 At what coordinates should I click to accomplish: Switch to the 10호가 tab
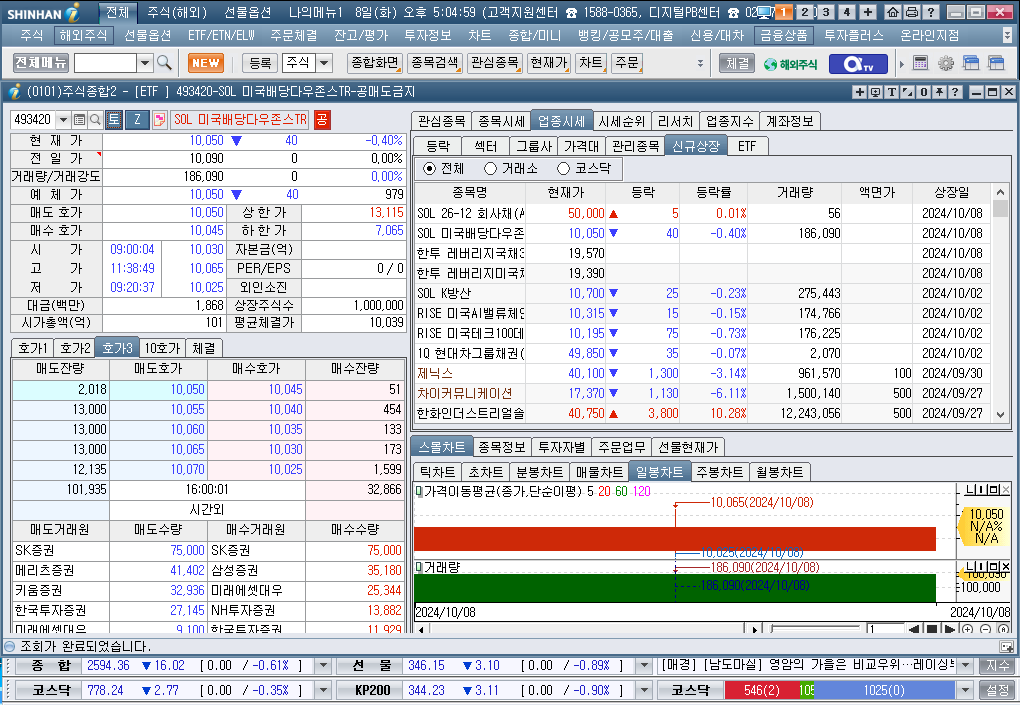162,348
